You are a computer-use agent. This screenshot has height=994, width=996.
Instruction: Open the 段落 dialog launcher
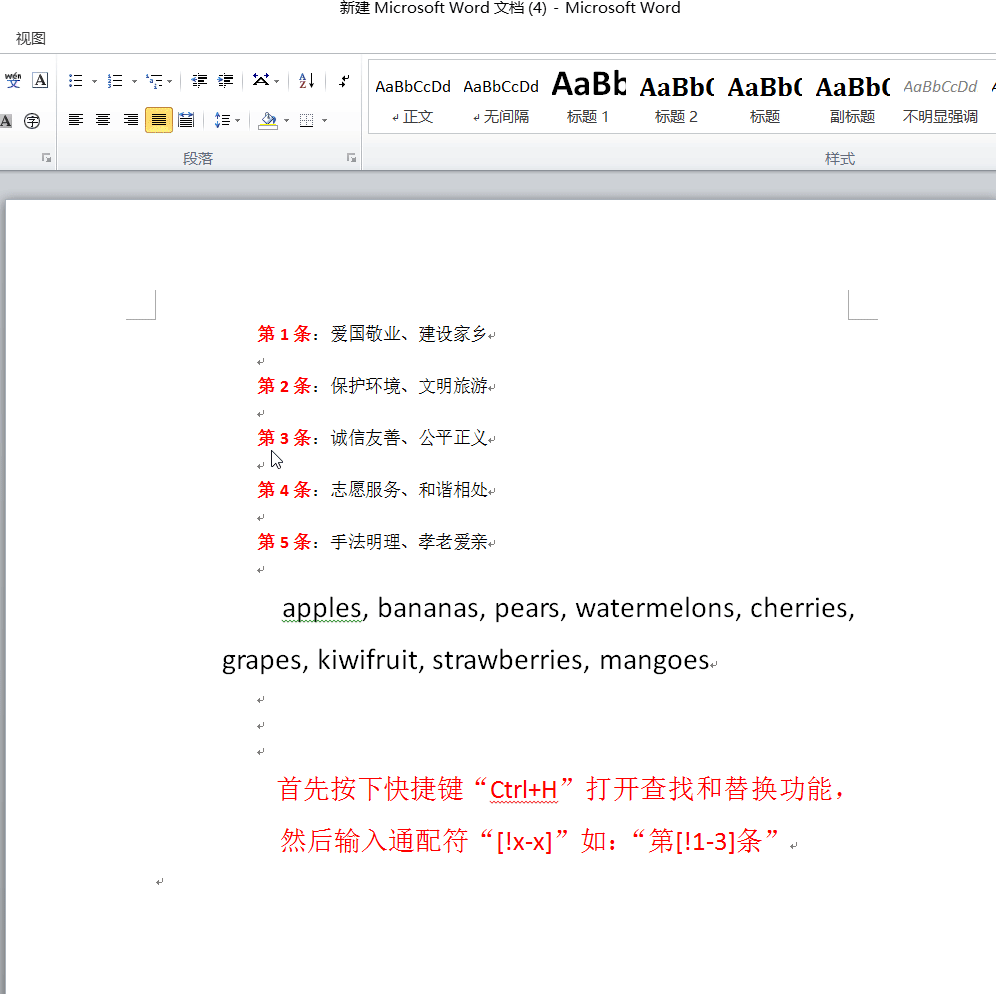(349, 157)
